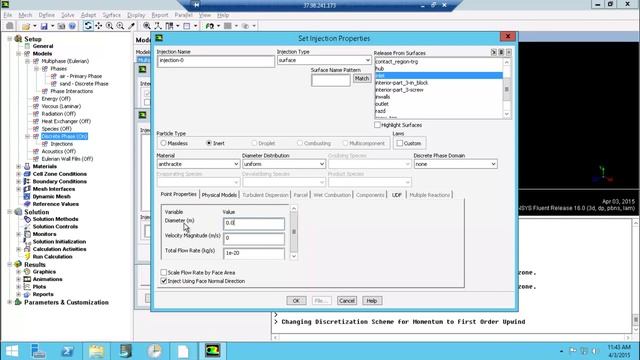Open the File menu
The image size is (640, 360).
coord(8,15)
